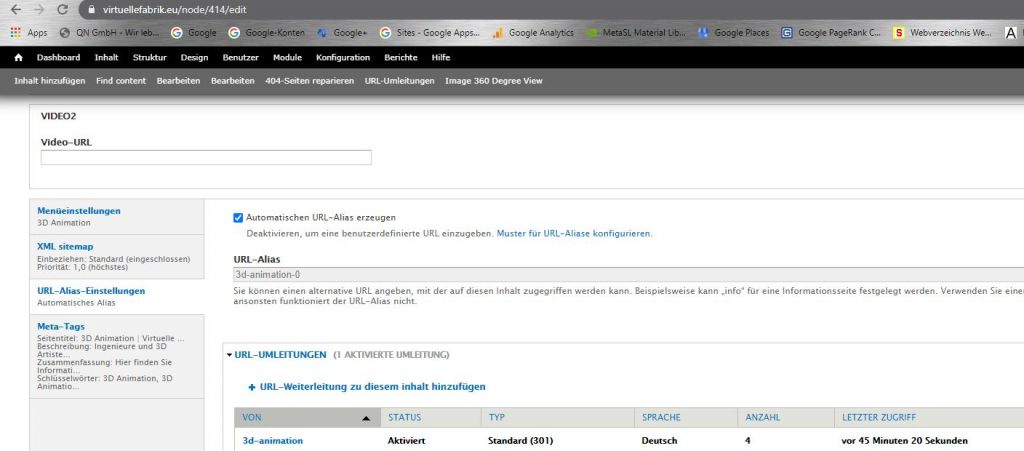
Task: Click the plus icon to add URL-Weiterleitung
Action: tap(251, 387)
